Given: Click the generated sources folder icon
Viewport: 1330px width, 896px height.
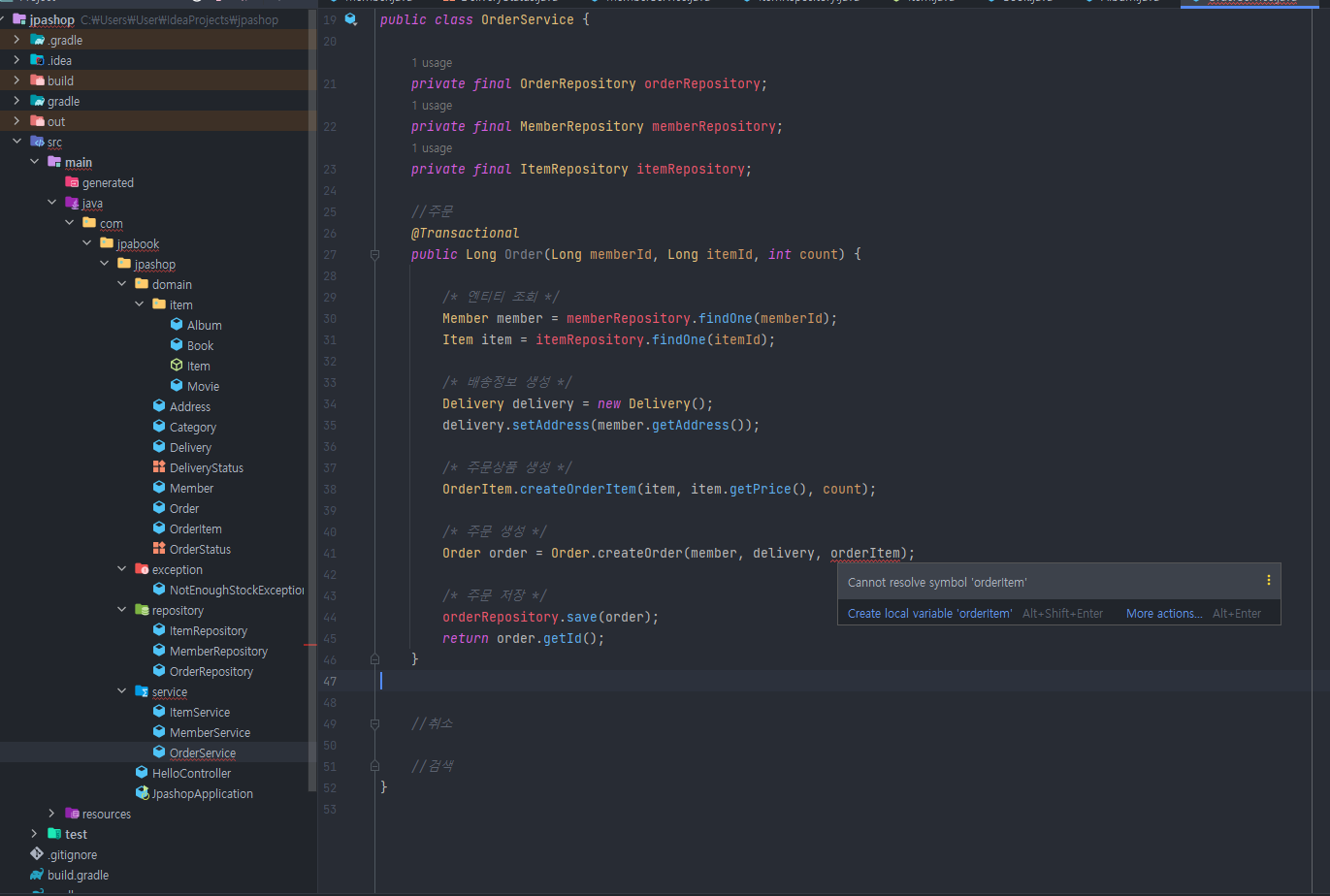Looking at the screenshot, I should [x=72, y=182].
